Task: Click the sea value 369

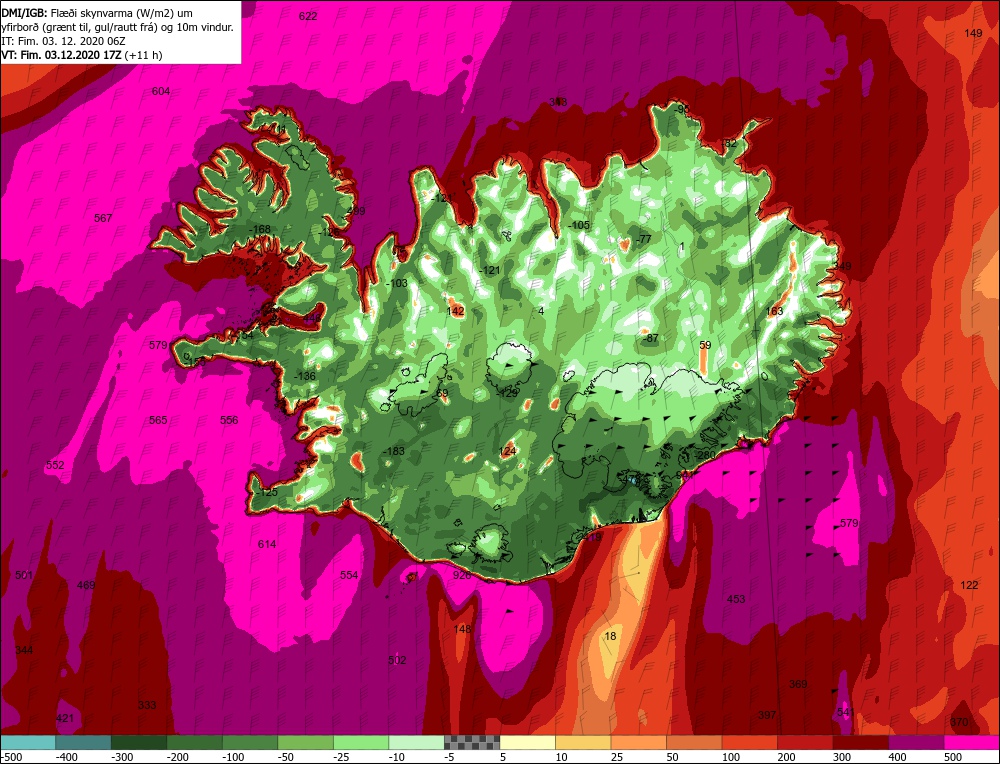Action: pos(798,684)
